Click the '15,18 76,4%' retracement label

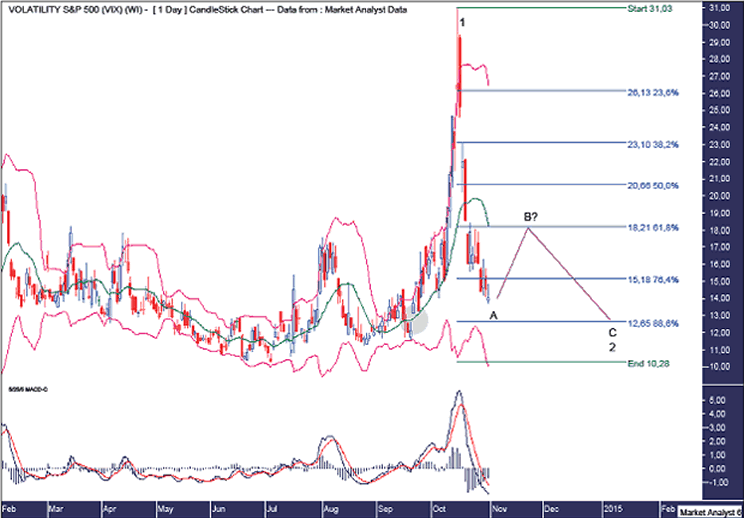653,280
